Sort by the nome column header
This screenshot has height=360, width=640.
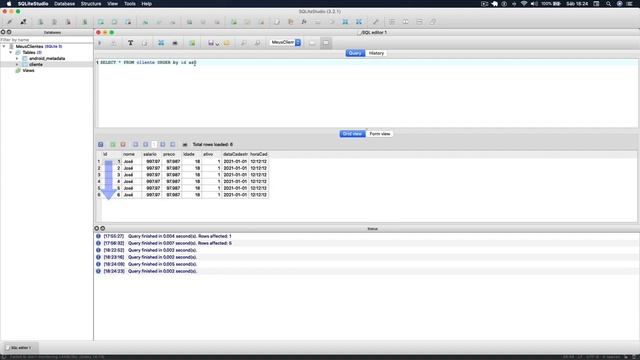tap(131, 154)
